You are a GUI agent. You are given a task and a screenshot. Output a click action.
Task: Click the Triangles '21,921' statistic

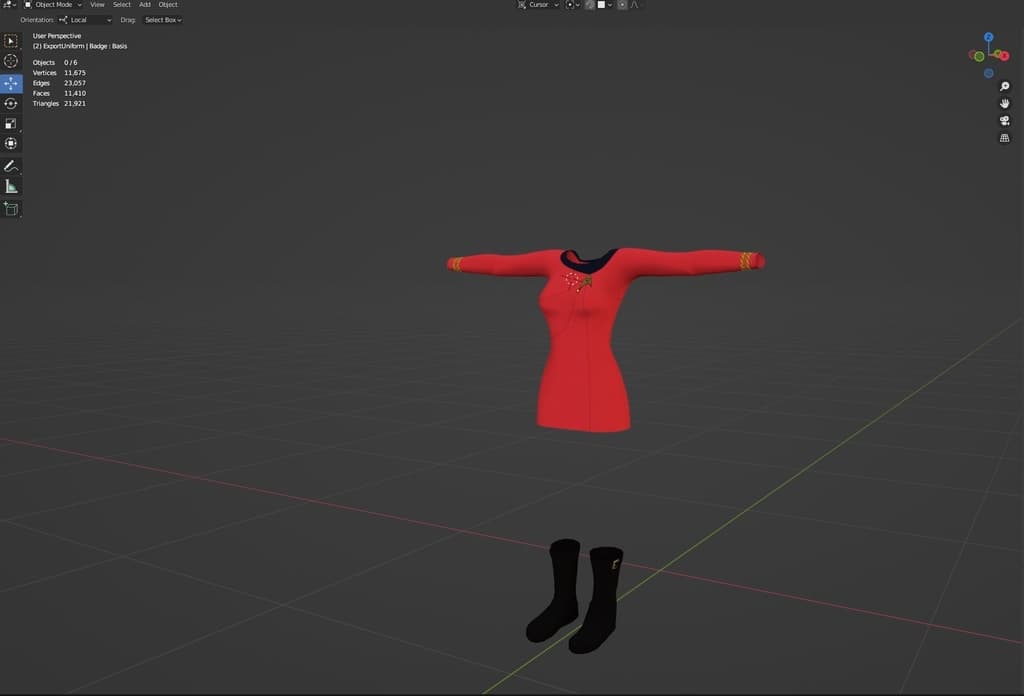(x=74, y=104)
